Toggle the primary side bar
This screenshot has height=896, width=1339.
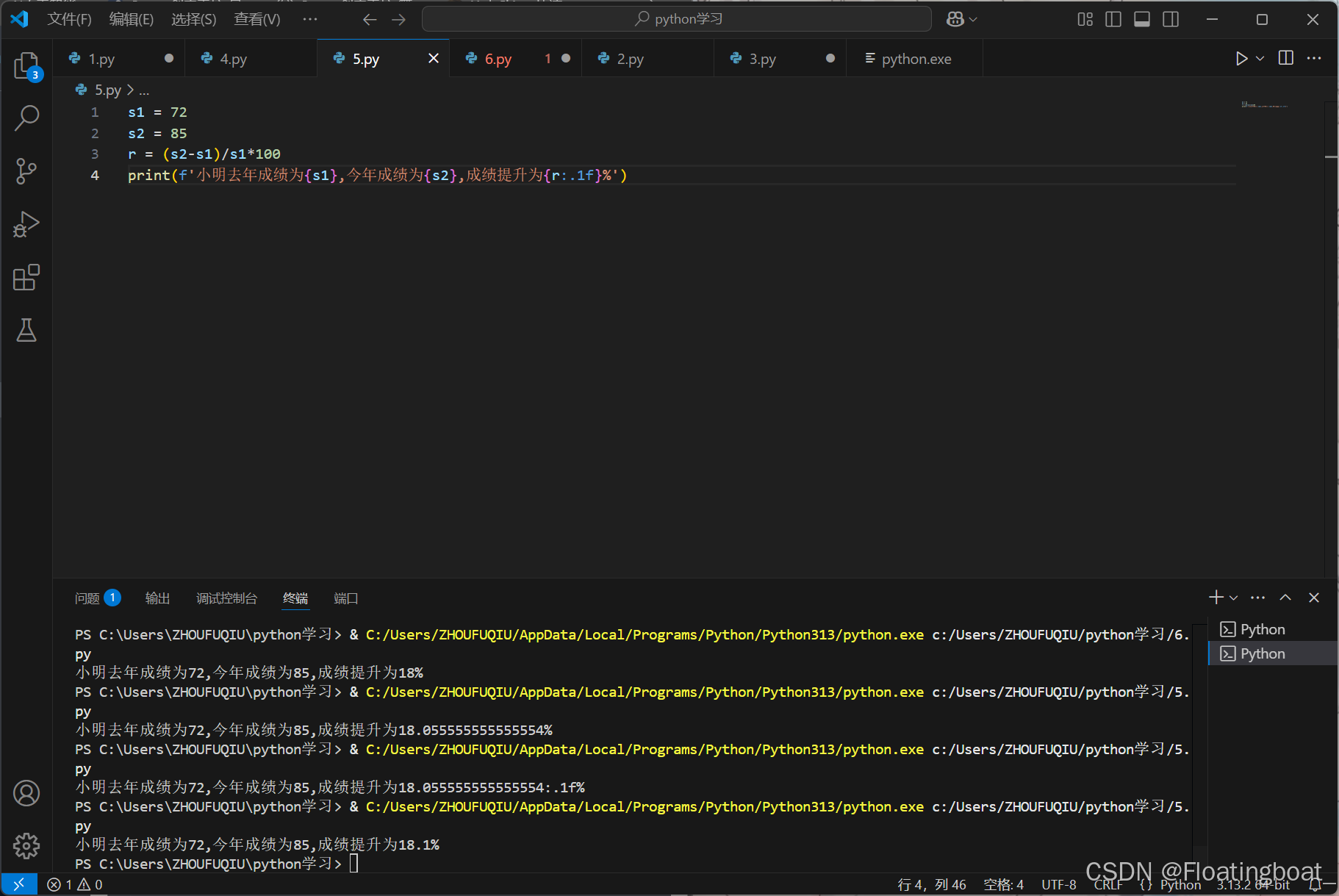click(1113, 19)
